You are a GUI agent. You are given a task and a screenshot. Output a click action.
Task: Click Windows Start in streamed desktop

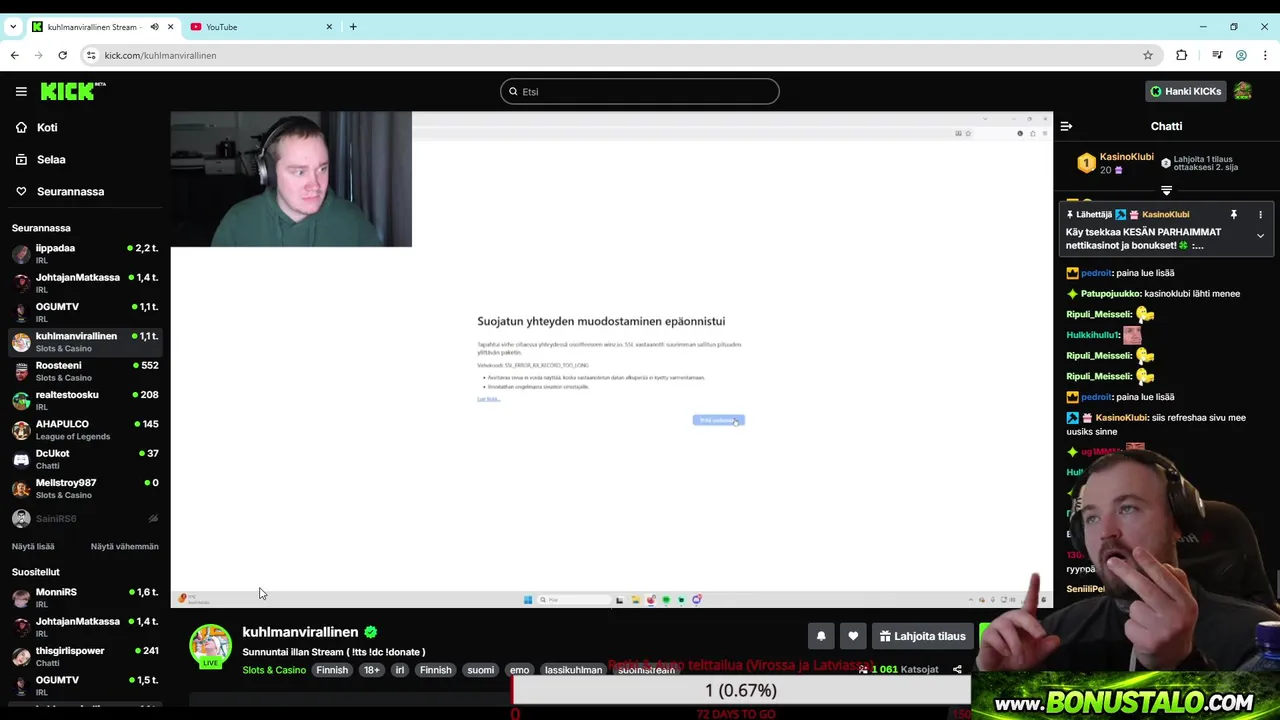[528, 600]
